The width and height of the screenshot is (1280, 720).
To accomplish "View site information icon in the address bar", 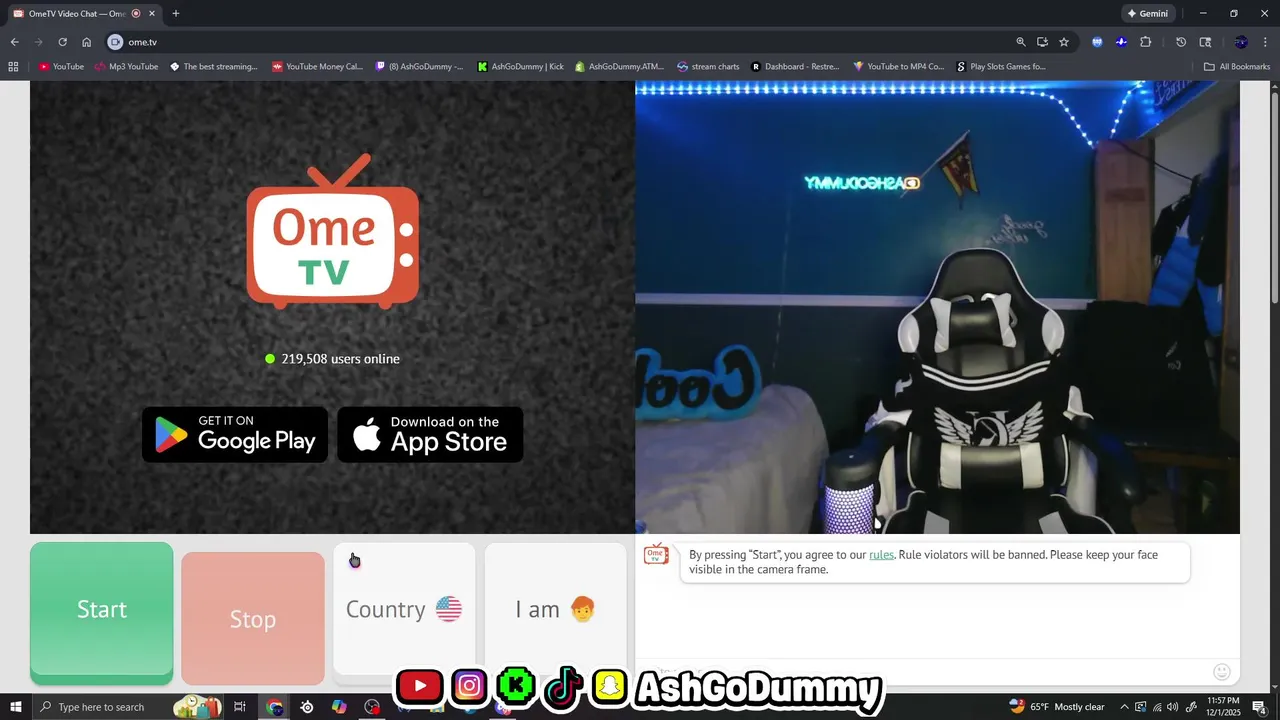I will (x=115, y=42).
